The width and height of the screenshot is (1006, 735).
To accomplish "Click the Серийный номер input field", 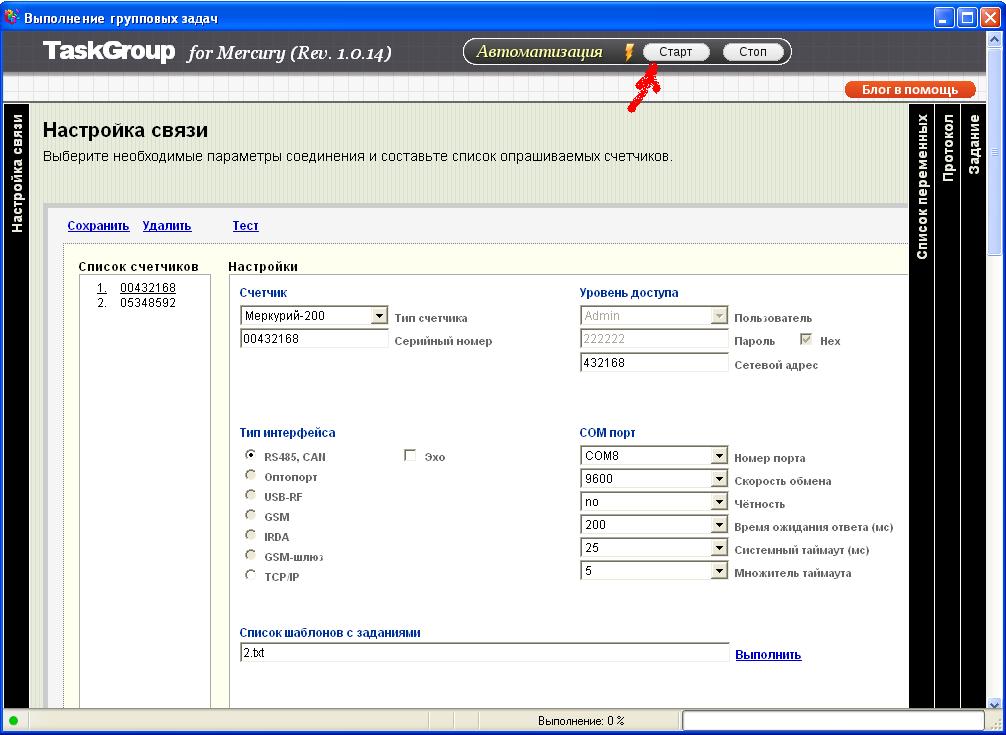I will coord(314,339).
